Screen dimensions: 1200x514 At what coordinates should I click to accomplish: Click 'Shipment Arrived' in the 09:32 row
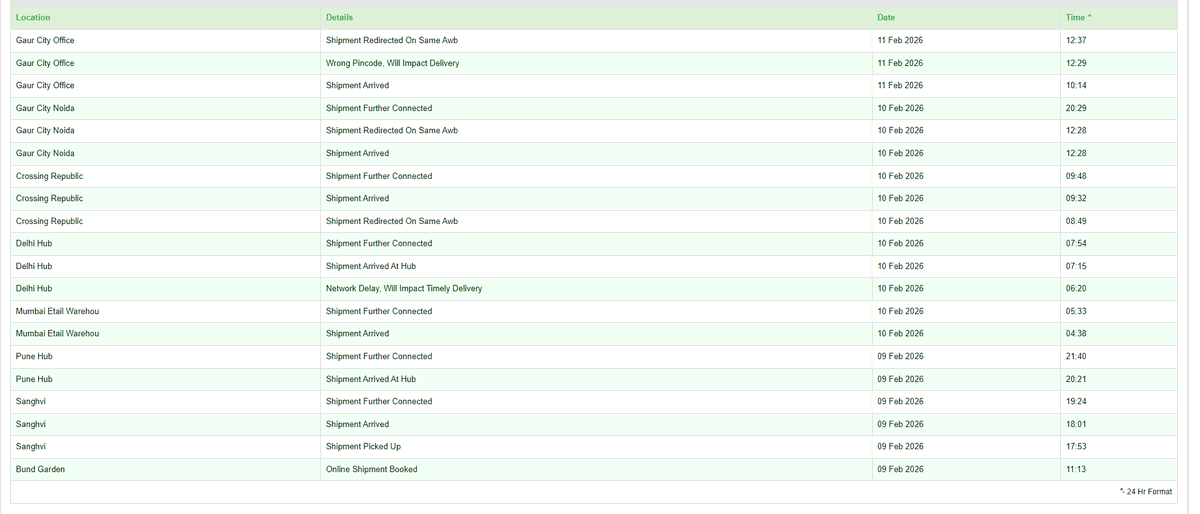coord(357,199)
